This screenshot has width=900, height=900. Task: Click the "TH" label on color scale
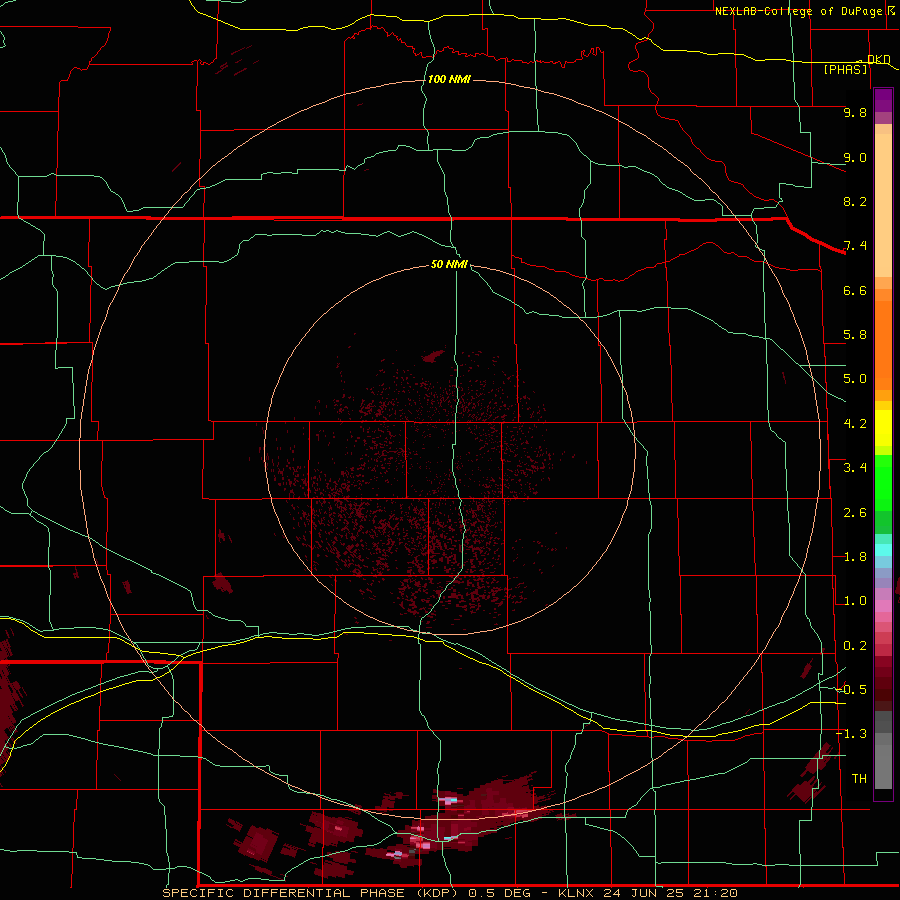coord(859,779)
